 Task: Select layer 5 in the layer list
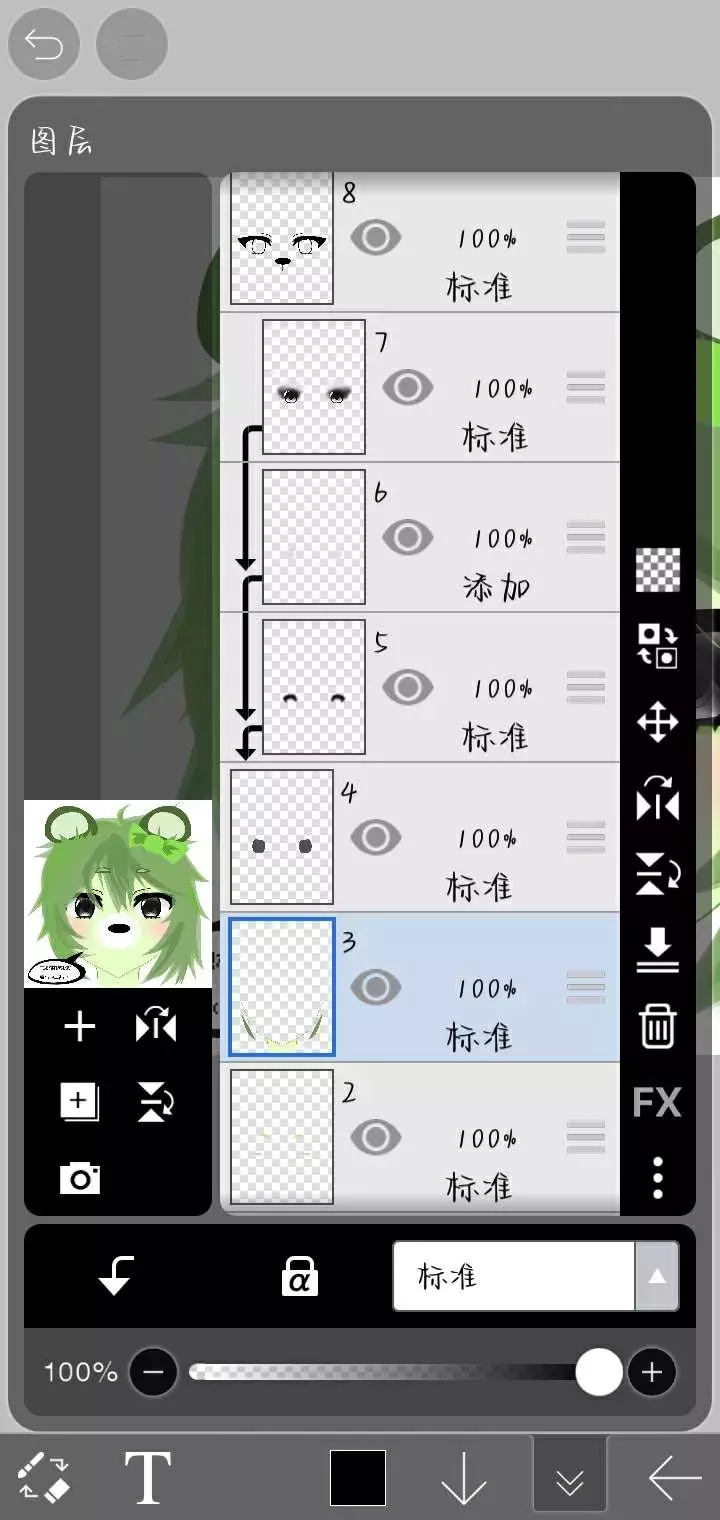[x=420, y=687]
